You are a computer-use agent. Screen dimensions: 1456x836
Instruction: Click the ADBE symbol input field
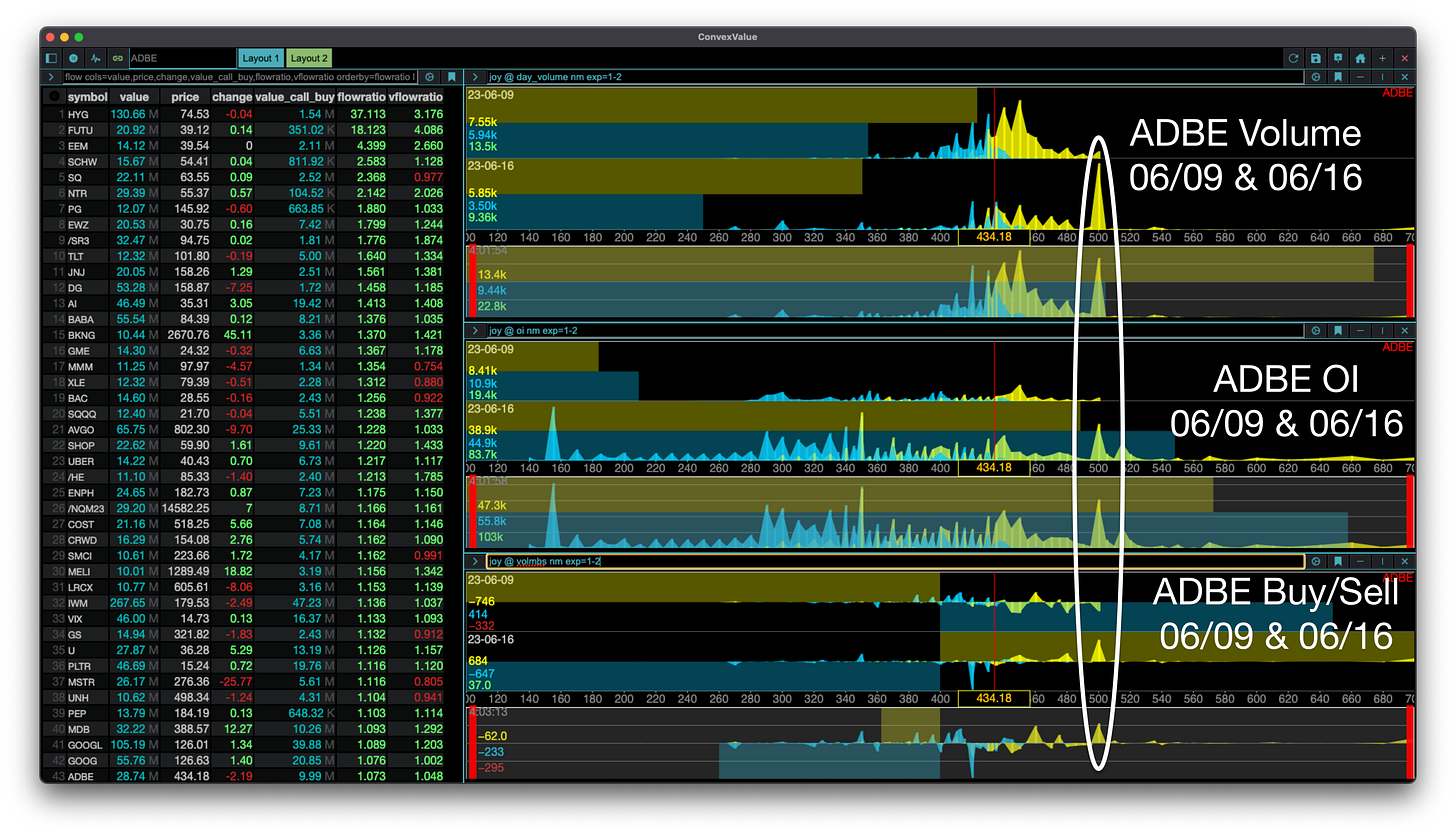182,59
